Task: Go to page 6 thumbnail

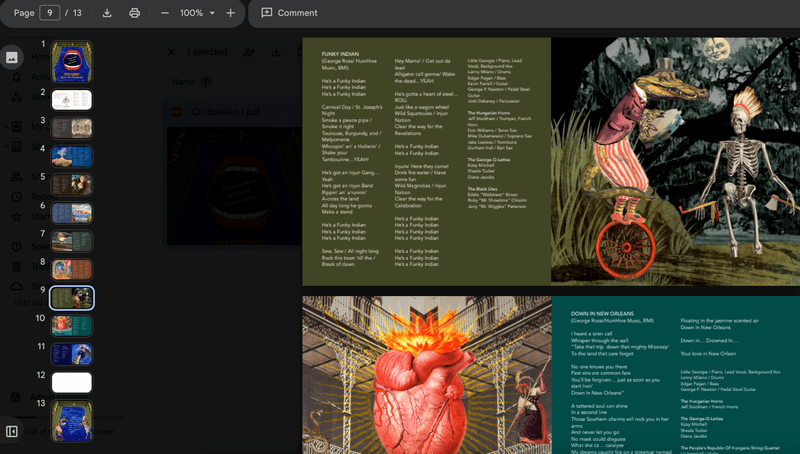Action: coord(72,213)
